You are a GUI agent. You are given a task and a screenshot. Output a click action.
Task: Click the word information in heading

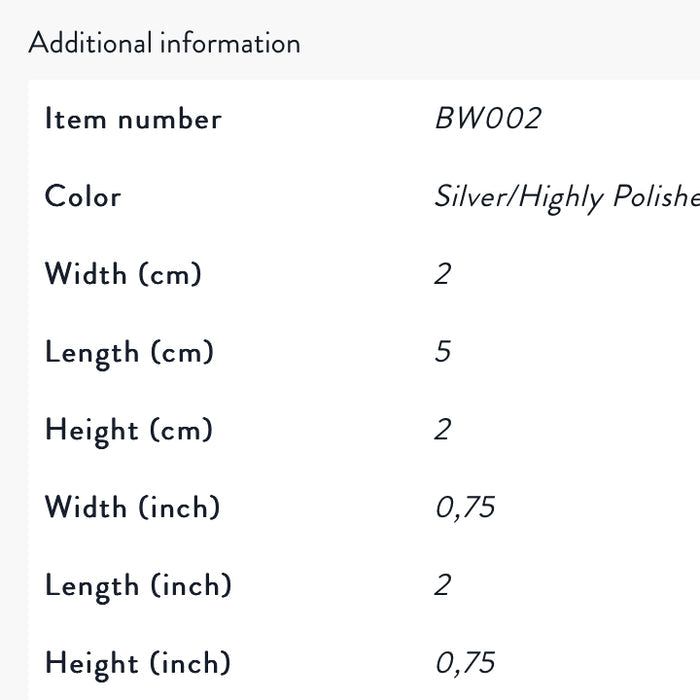coord(230,43)
